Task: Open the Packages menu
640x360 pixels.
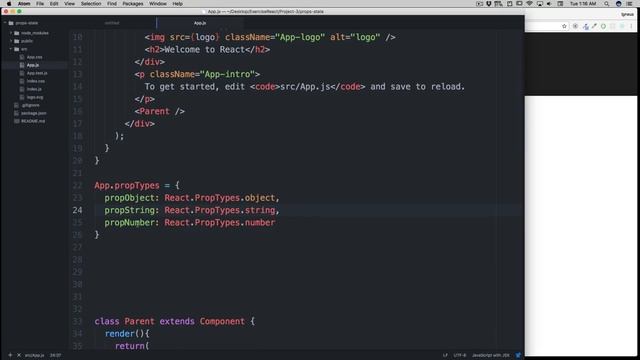Action: 133,4
